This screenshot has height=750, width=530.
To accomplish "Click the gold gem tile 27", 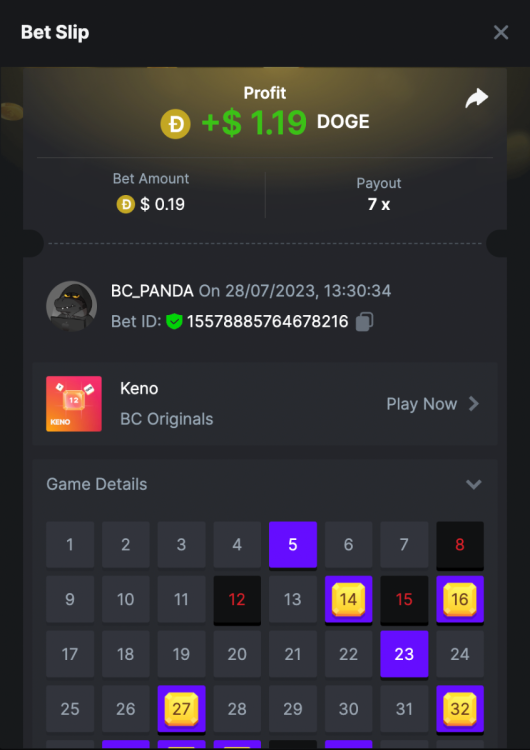I will [x=181, y=709].
